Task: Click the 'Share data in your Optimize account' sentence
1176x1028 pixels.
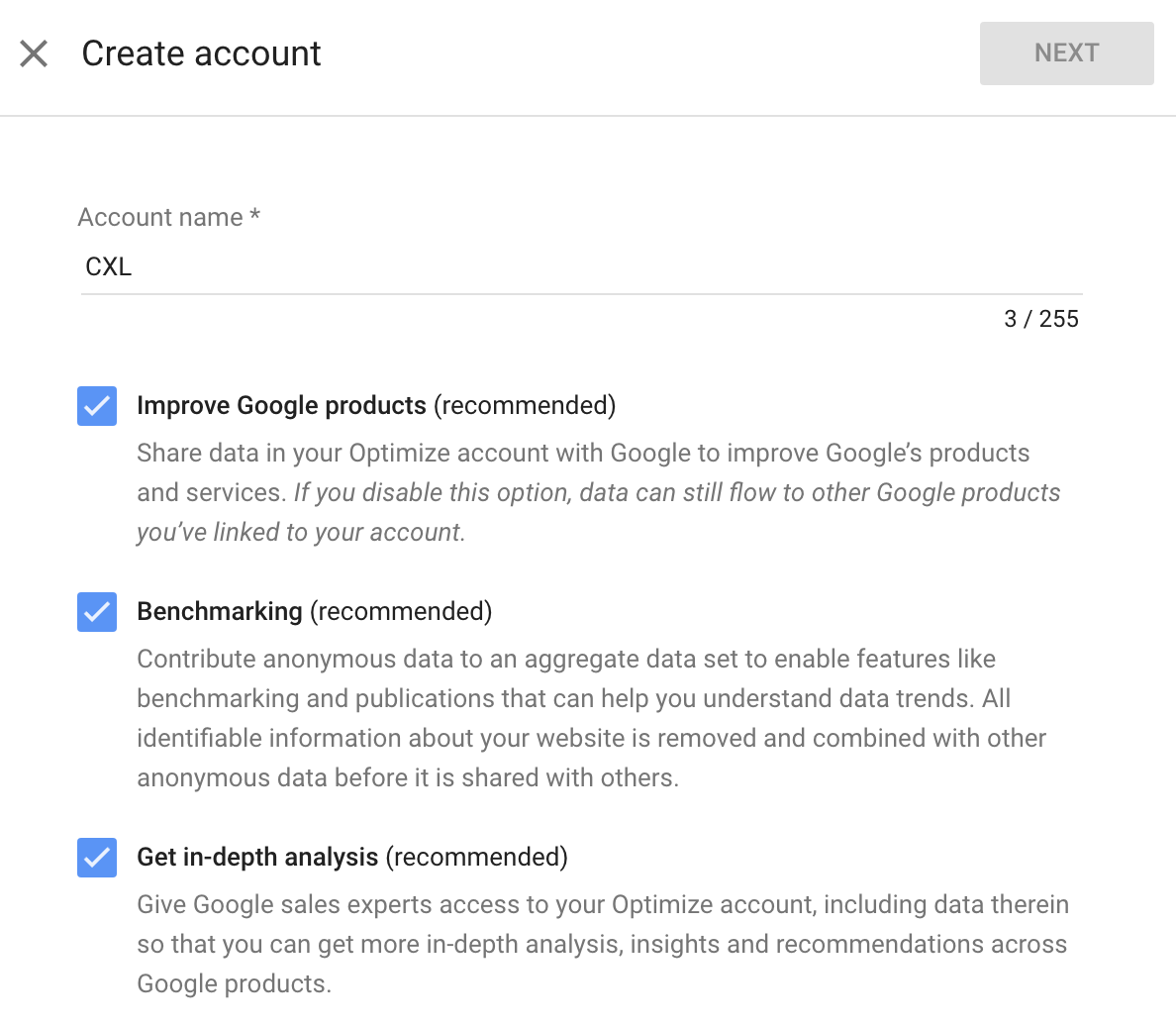Action: (583, 472)
